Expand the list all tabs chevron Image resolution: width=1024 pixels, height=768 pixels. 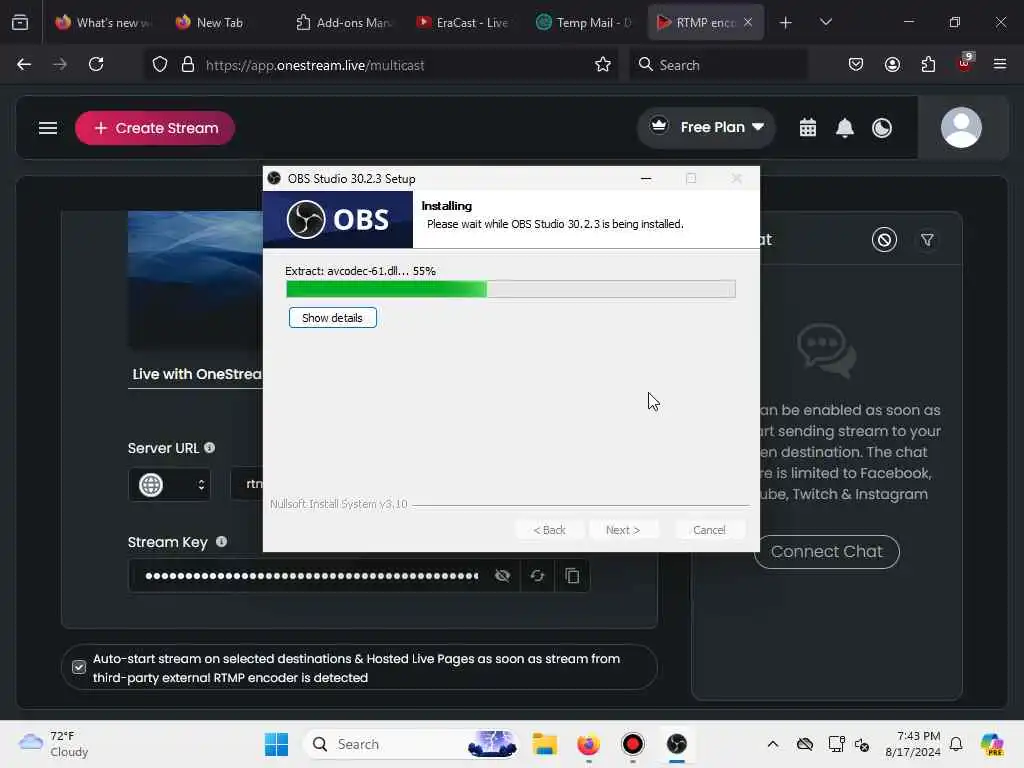click(825, 22)
